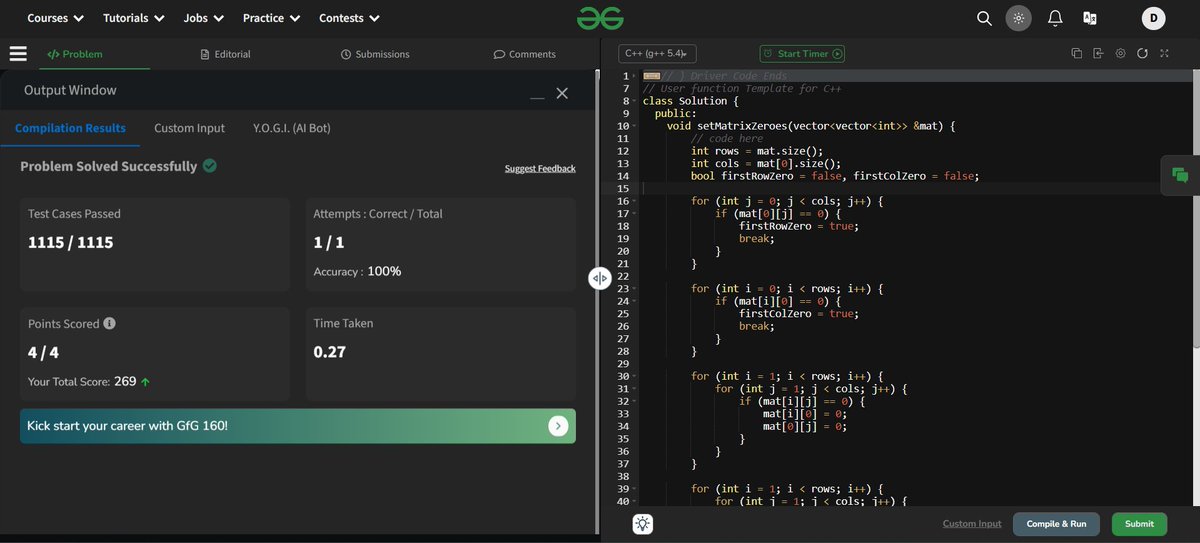
Task: Click the split-pane resize handle icon
Action: 599,278
